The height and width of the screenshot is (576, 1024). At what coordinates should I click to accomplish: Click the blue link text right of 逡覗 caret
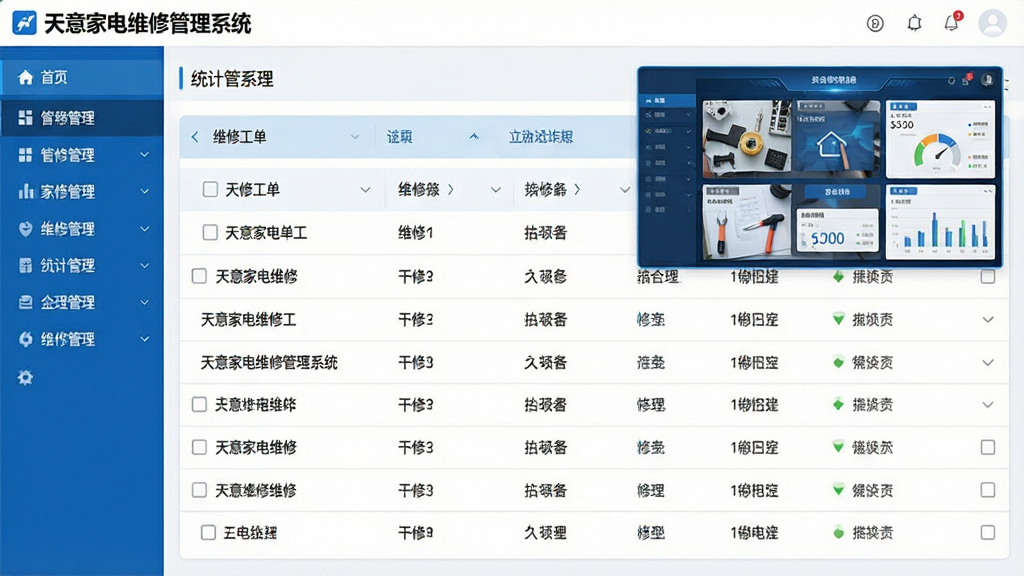[x=541, y=136]
